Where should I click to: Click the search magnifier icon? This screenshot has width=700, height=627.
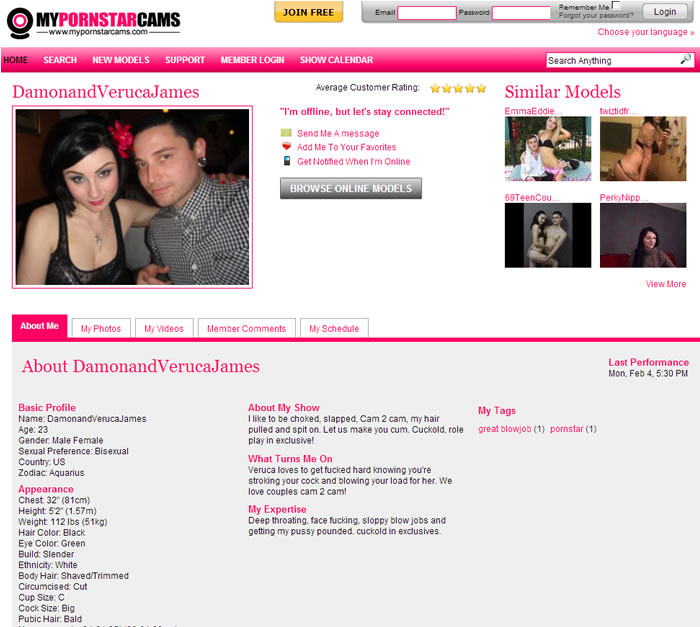(x=685, y=60)
